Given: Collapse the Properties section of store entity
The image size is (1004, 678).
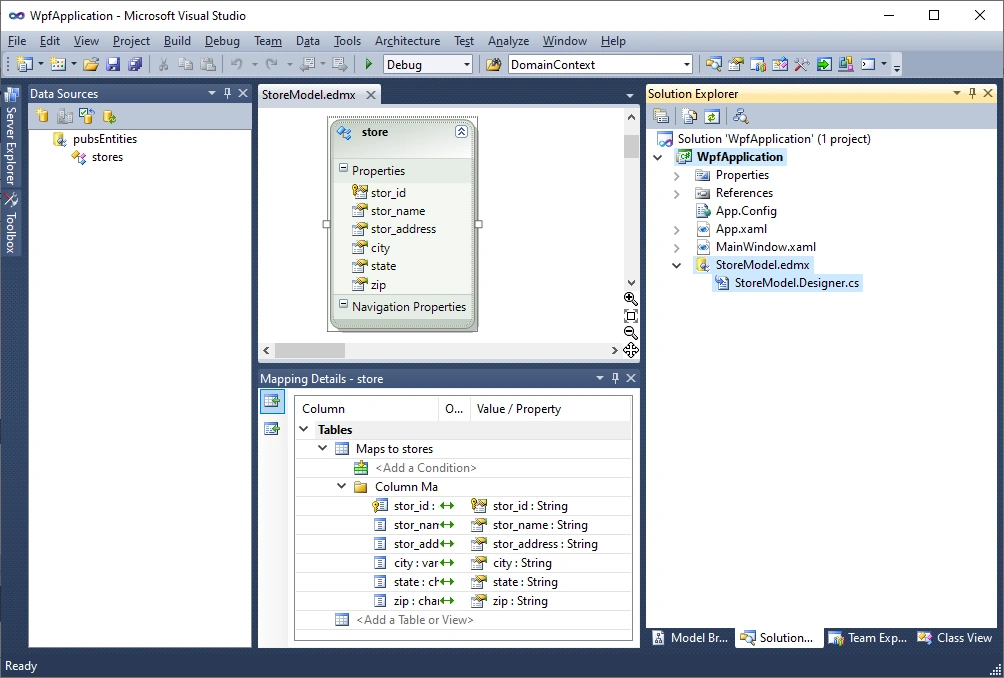Looking at the screenshot, I should [343, 168].
